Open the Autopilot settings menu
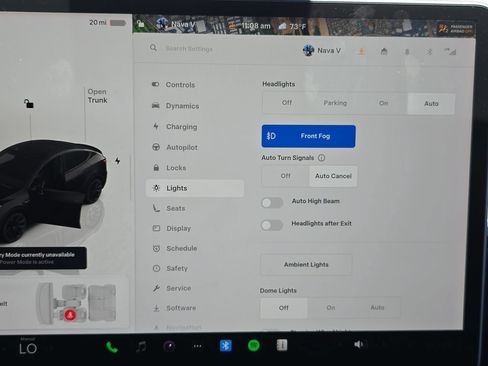 coord(195,147)
